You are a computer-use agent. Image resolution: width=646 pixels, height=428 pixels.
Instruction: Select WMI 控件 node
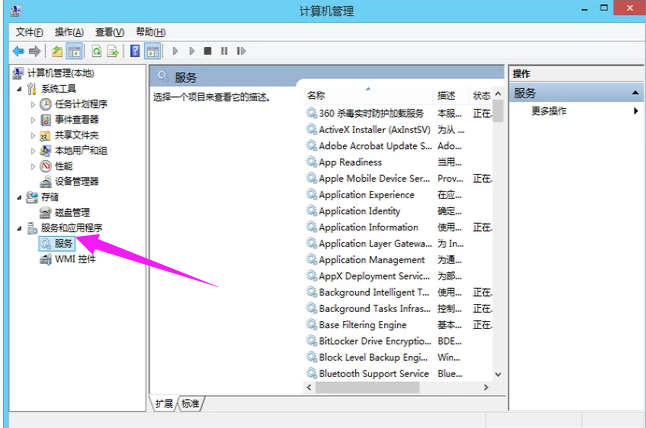pos(75,259)
